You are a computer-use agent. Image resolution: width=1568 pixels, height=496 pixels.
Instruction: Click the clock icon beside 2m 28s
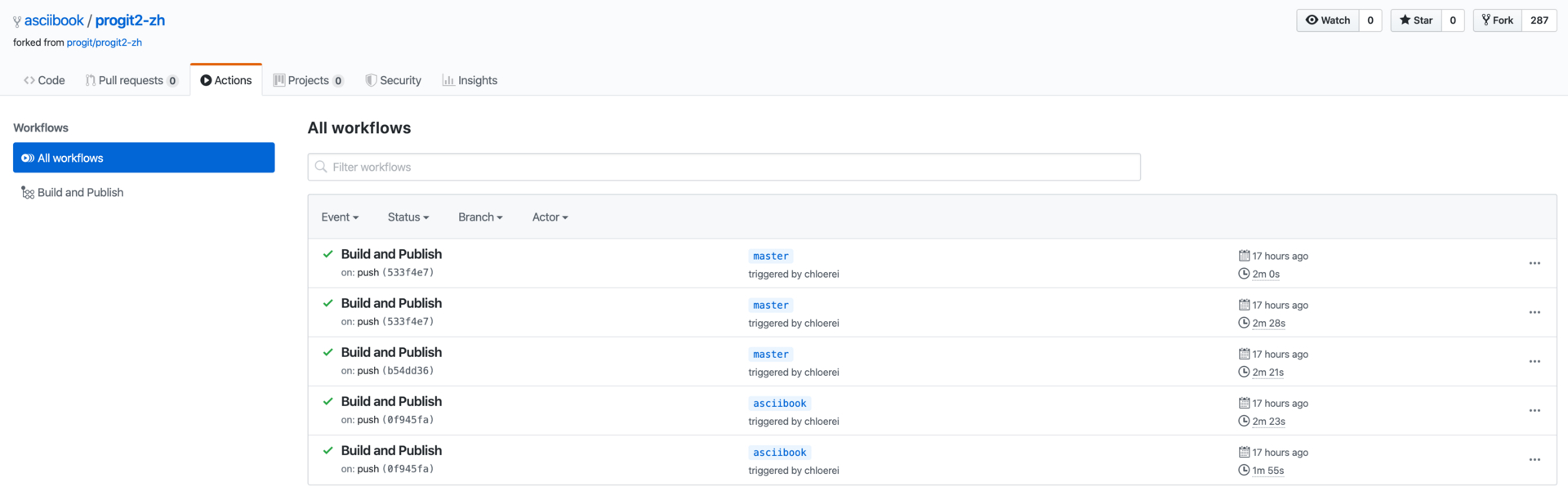1244,323
